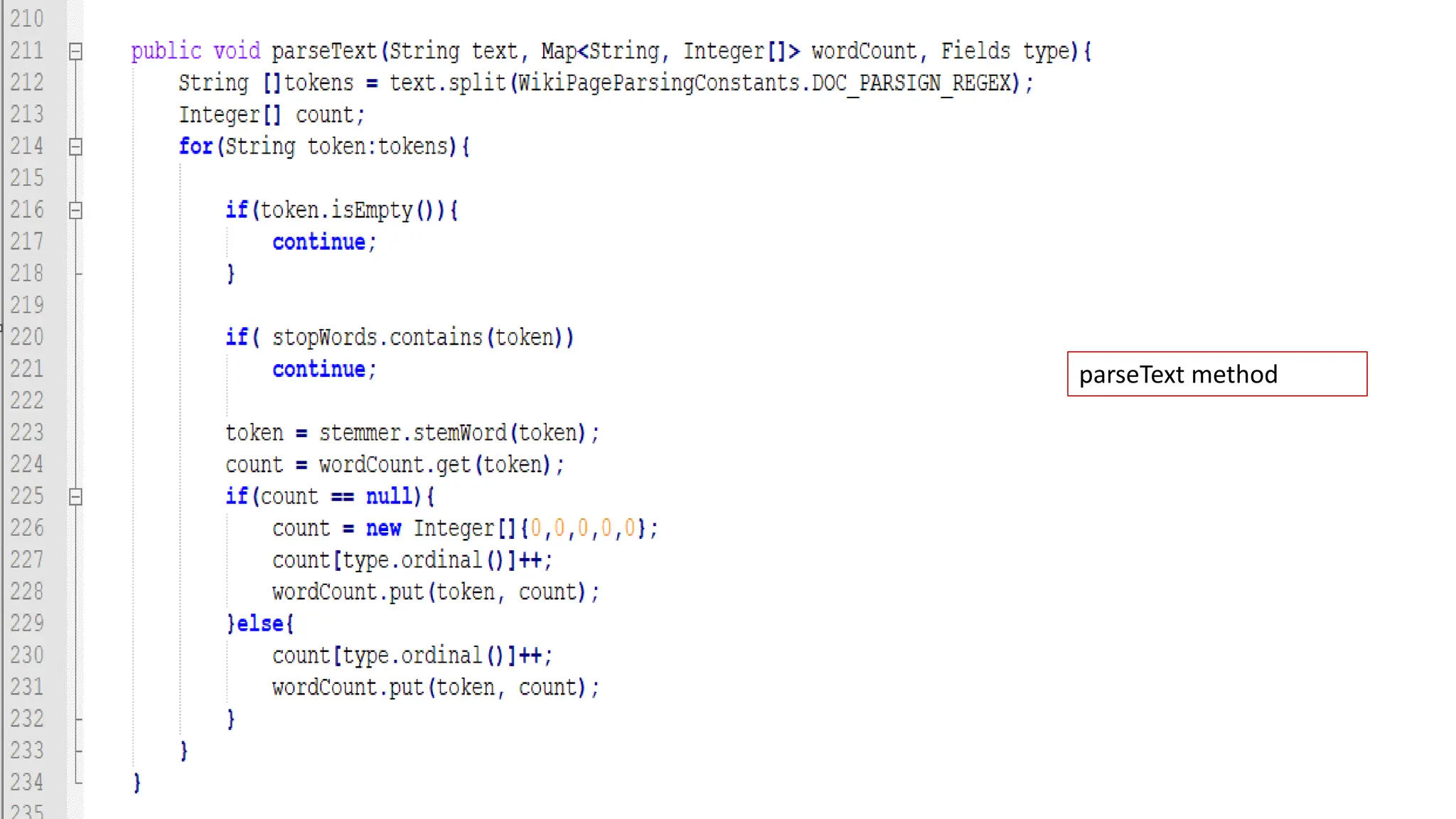The height and width of the screenshot is (819, 1456).
Task: Collapse the parseText method fold at line 211
Action: click(75, 52)
